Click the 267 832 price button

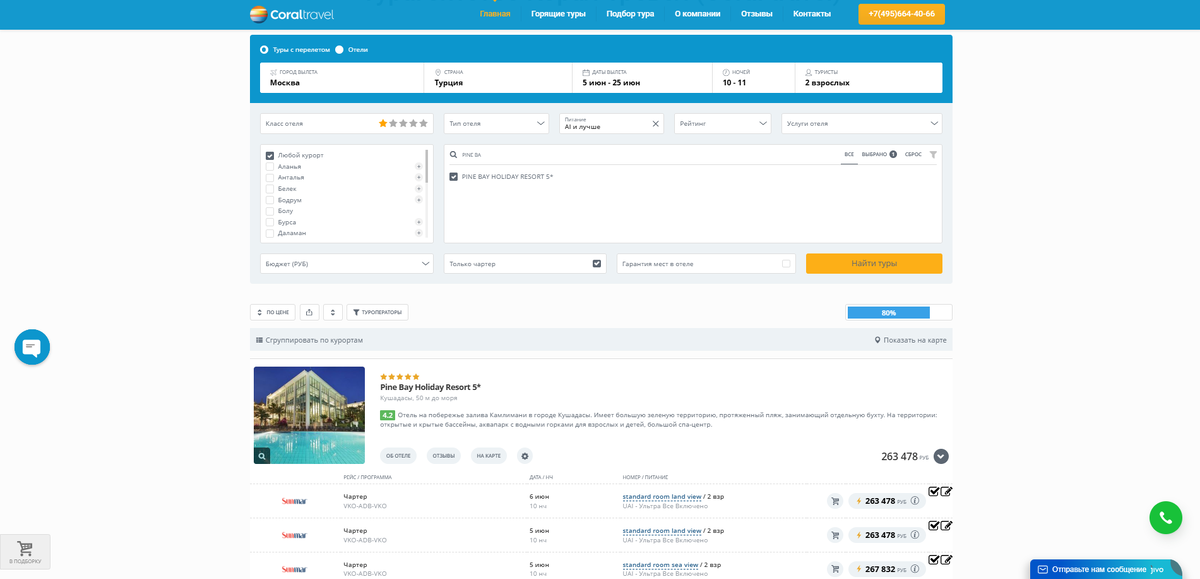pos(886,569)
